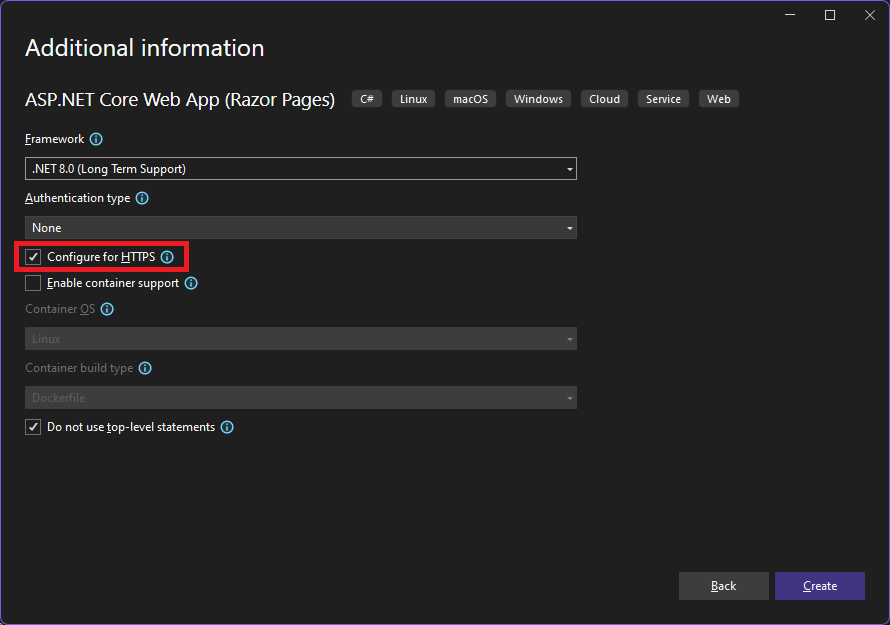
Task: Click the top-level statements info icon
Action: click(226, 427)
